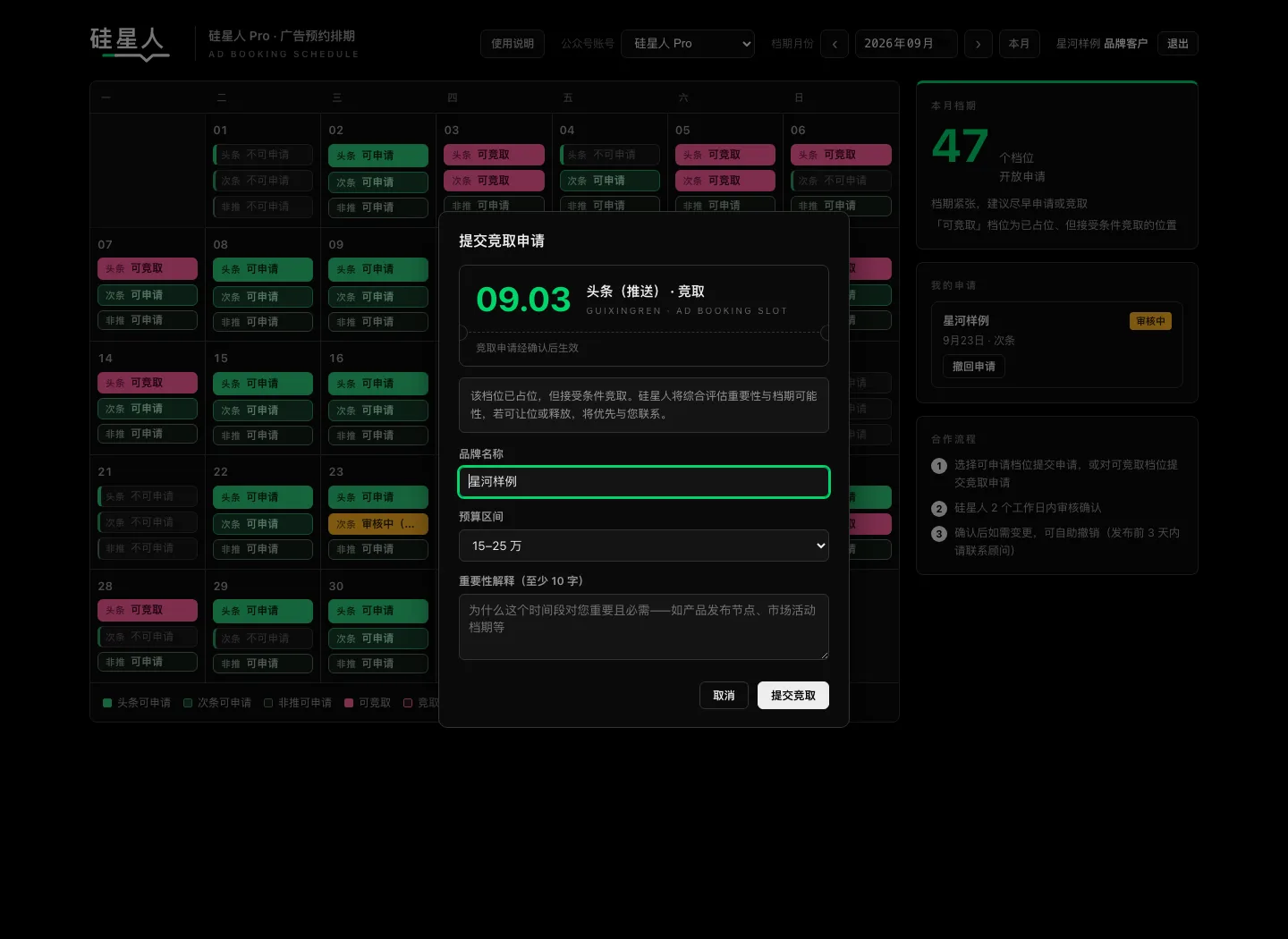Viewport: 1288px width, 939px height.
Task: Select day 30 次条 可申请 slot
Action: coord(377,639)
